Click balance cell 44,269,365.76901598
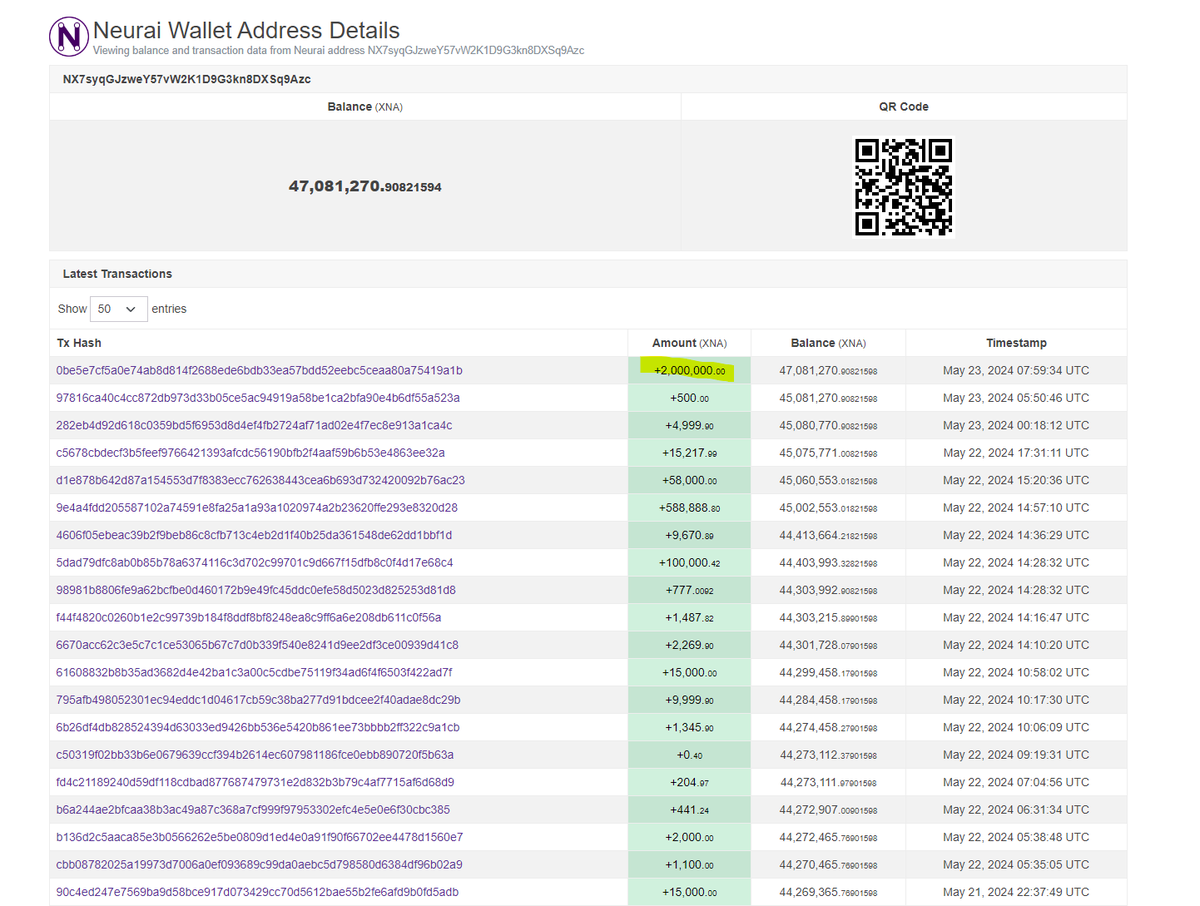Image resolution: width=1200 pixels, height=906 pixels. (x=828, y=893)
